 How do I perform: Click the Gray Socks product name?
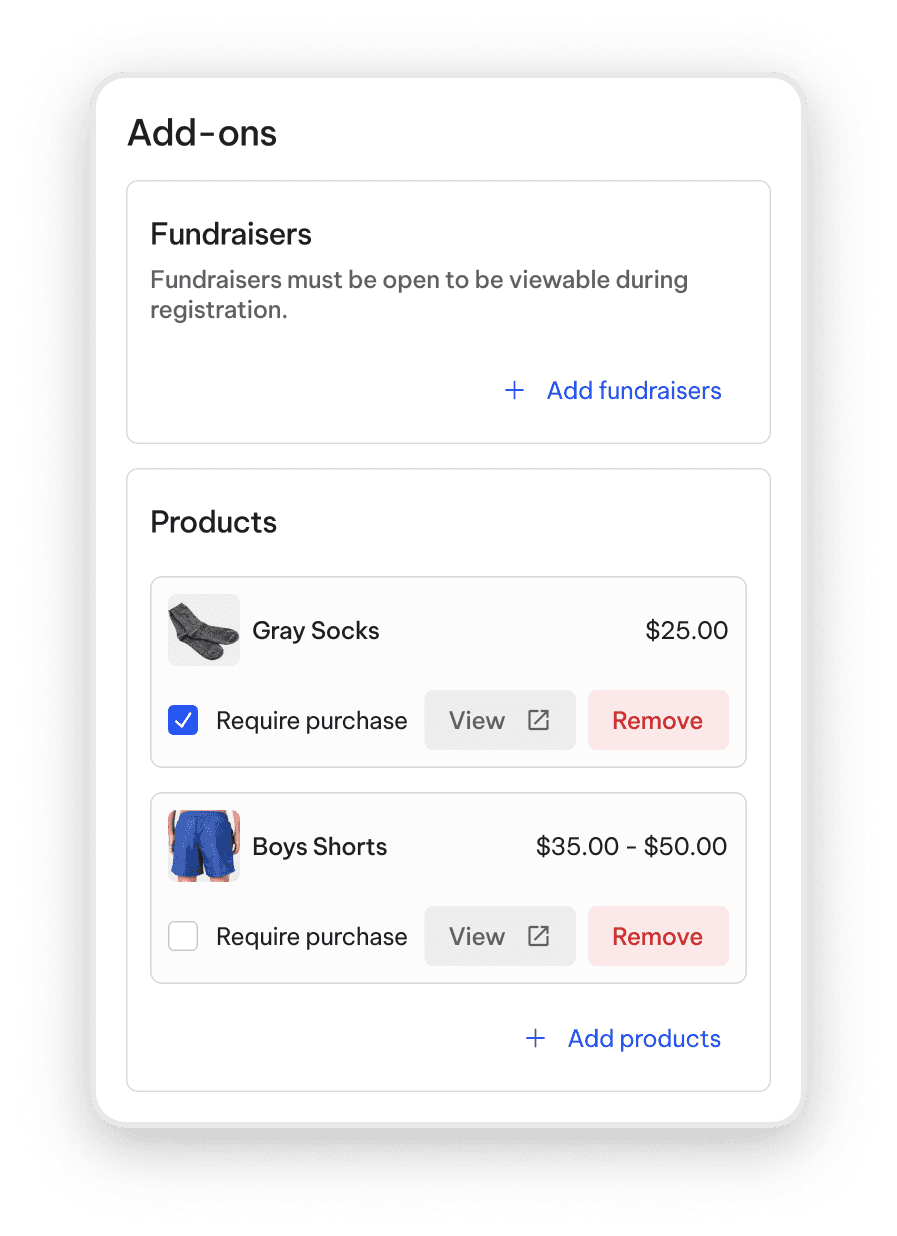(x=316, y=631)
